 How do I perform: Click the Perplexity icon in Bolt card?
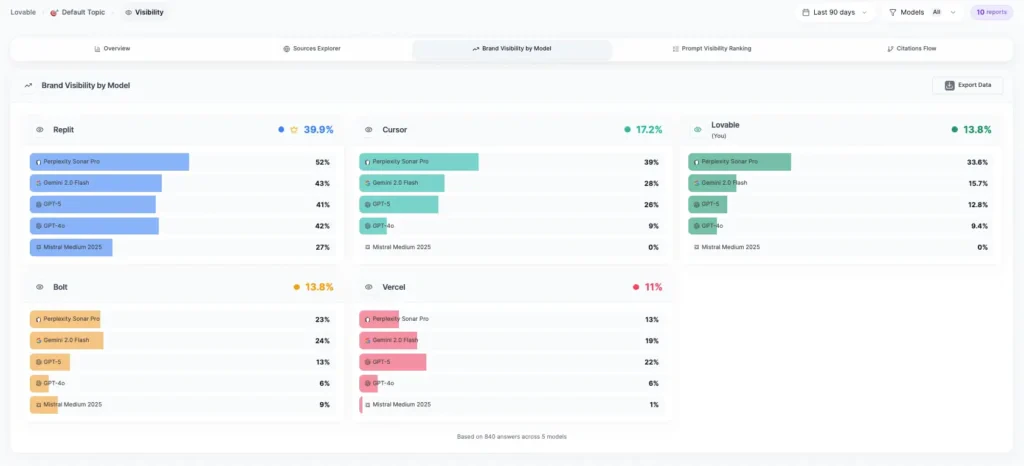[x=39, y=319]
